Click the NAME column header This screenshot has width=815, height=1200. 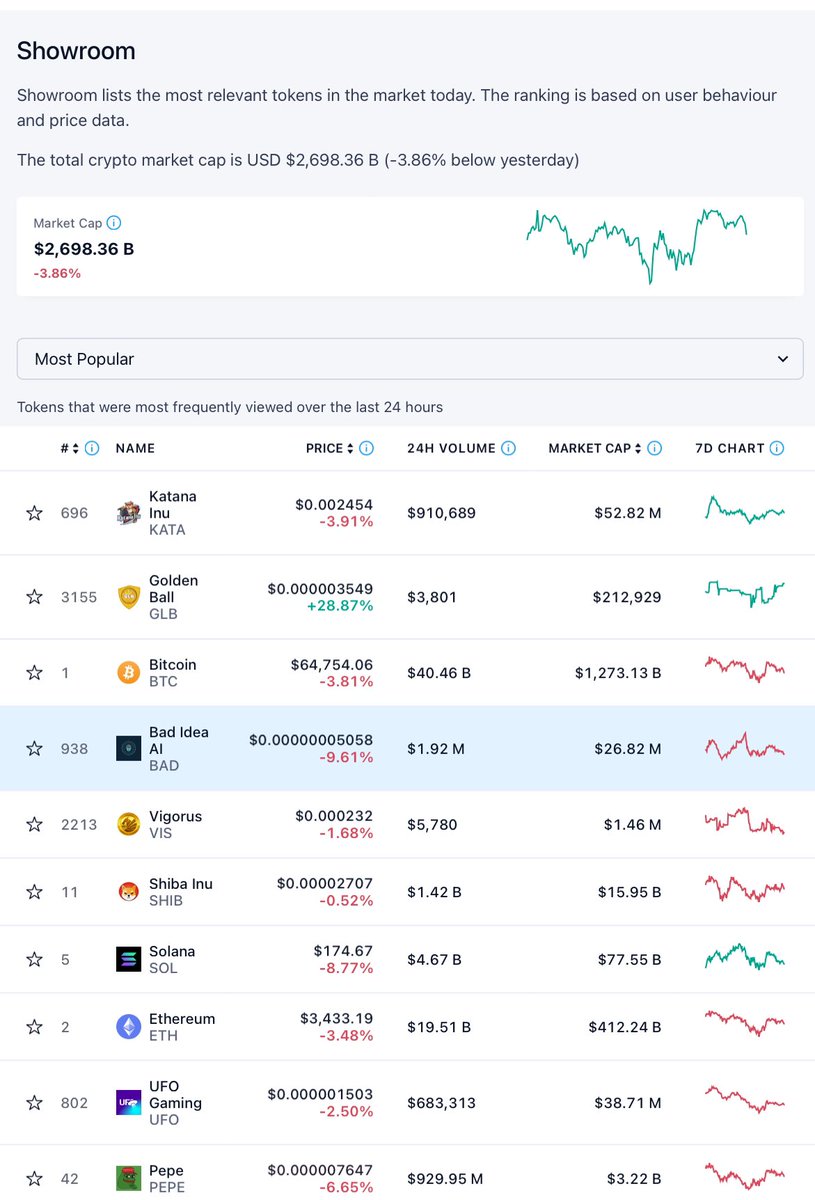click(135, 448)
